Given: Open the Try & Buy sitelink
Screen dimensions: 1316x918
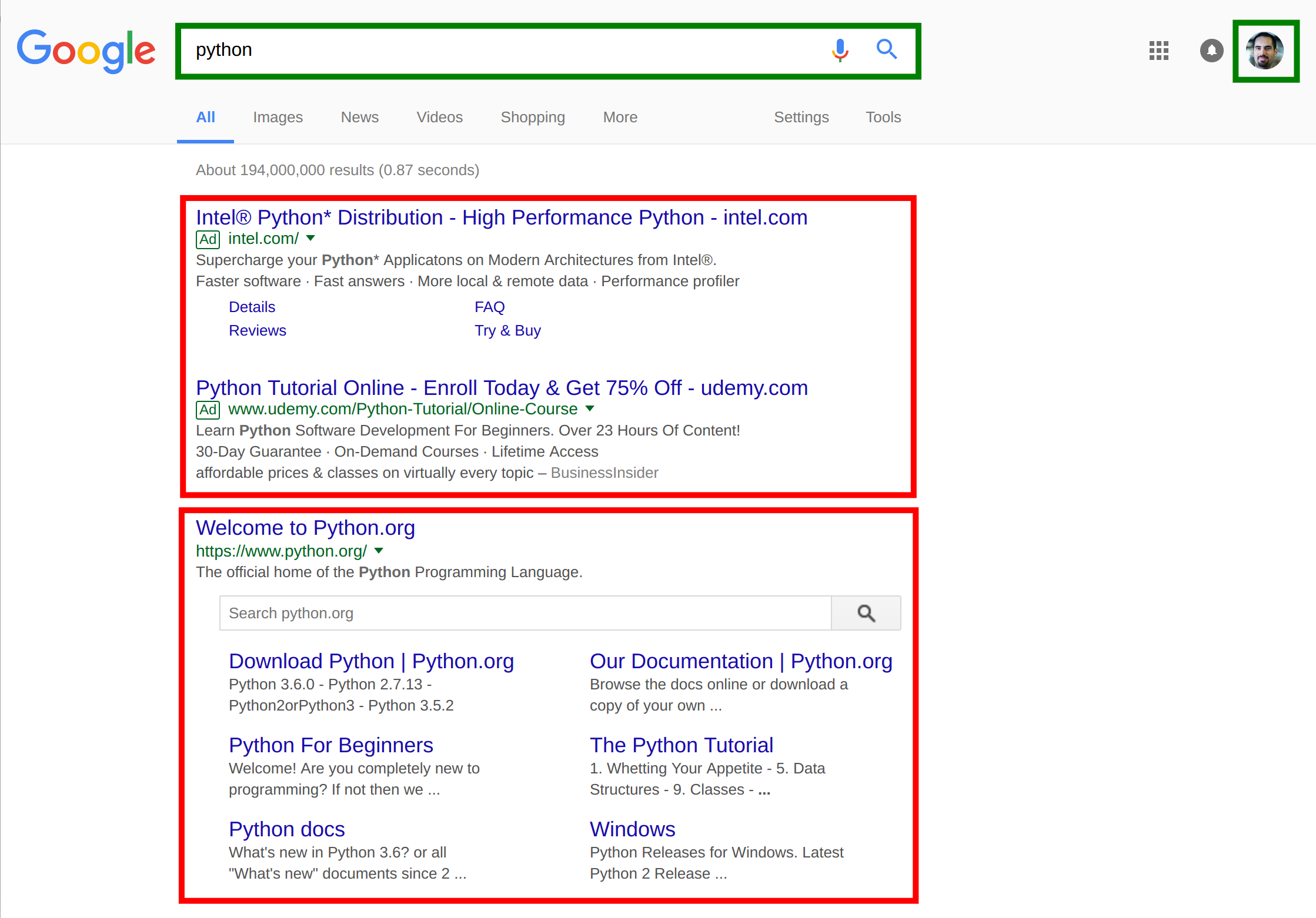Looking at the screenshot, I should (x=507, y=330).
